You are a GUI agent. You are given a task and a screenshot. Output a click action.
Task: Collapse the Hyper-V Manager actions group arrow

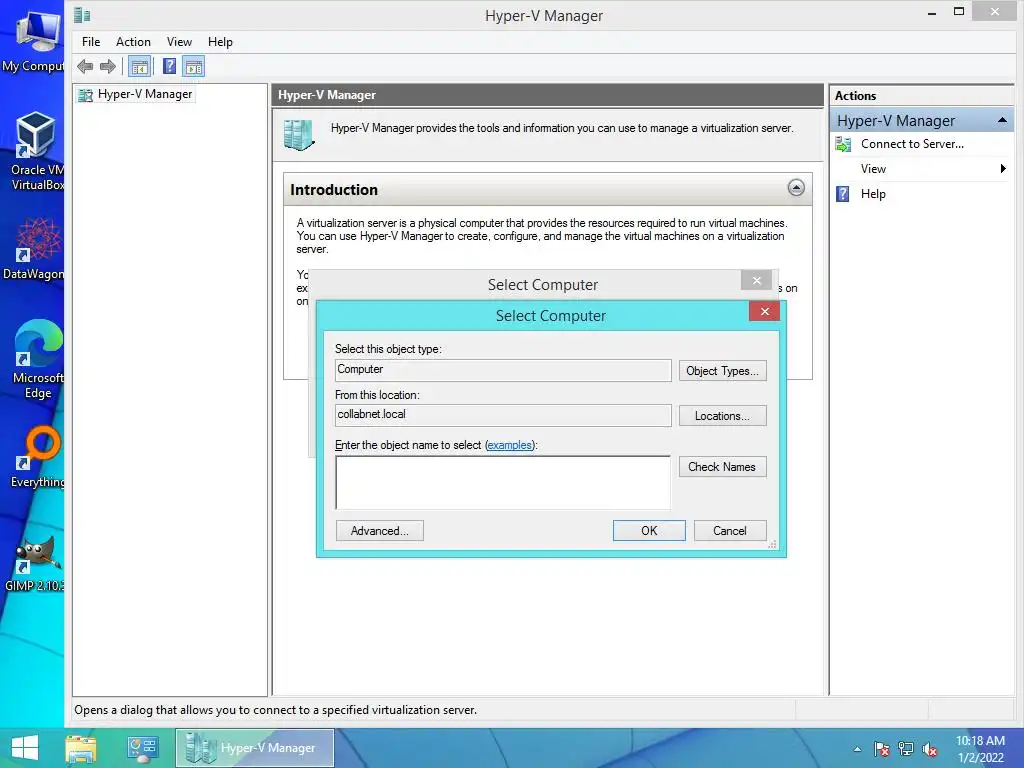pos(1002,120)
